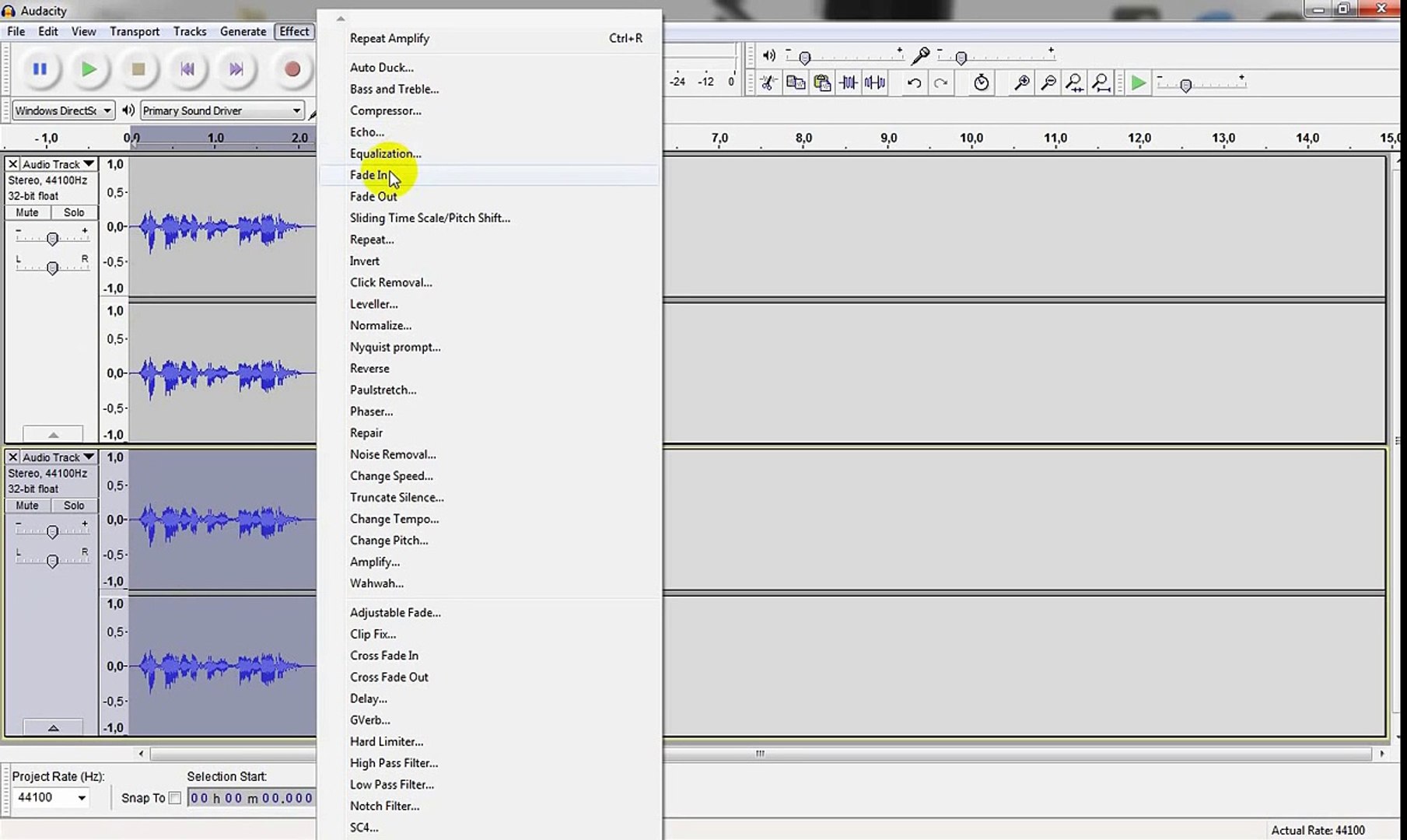
Task: Enable the Snap To checkbox
Action: [175, 798]
